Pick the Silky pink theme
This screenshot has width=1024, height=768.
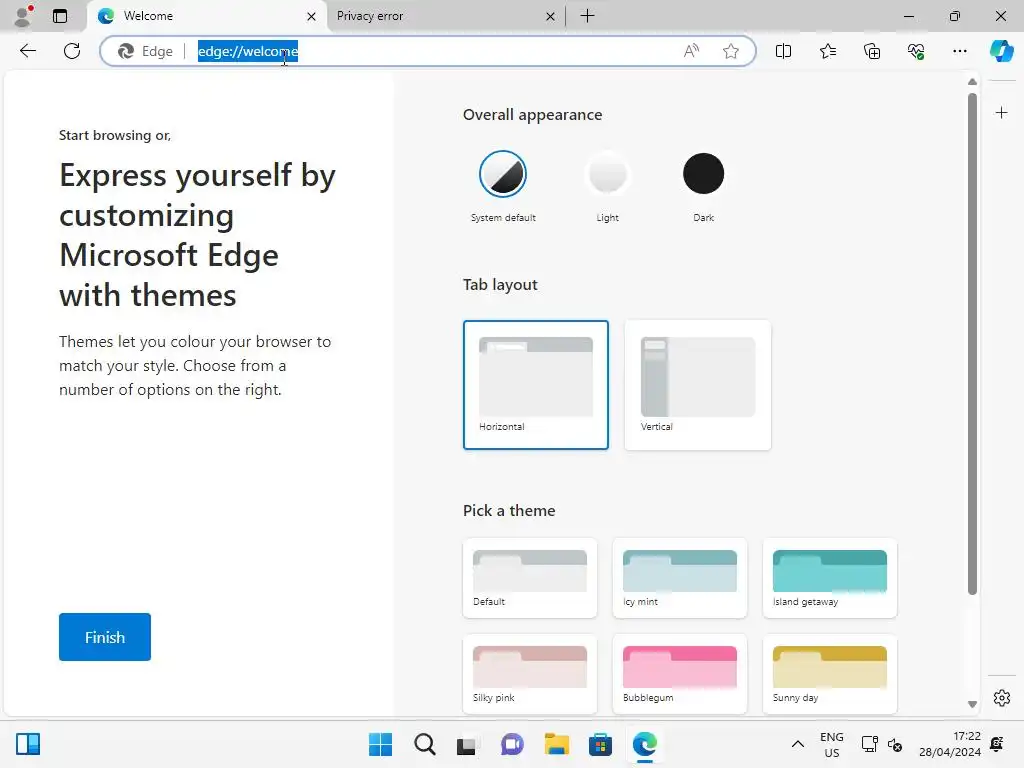(x=530, y=674)
